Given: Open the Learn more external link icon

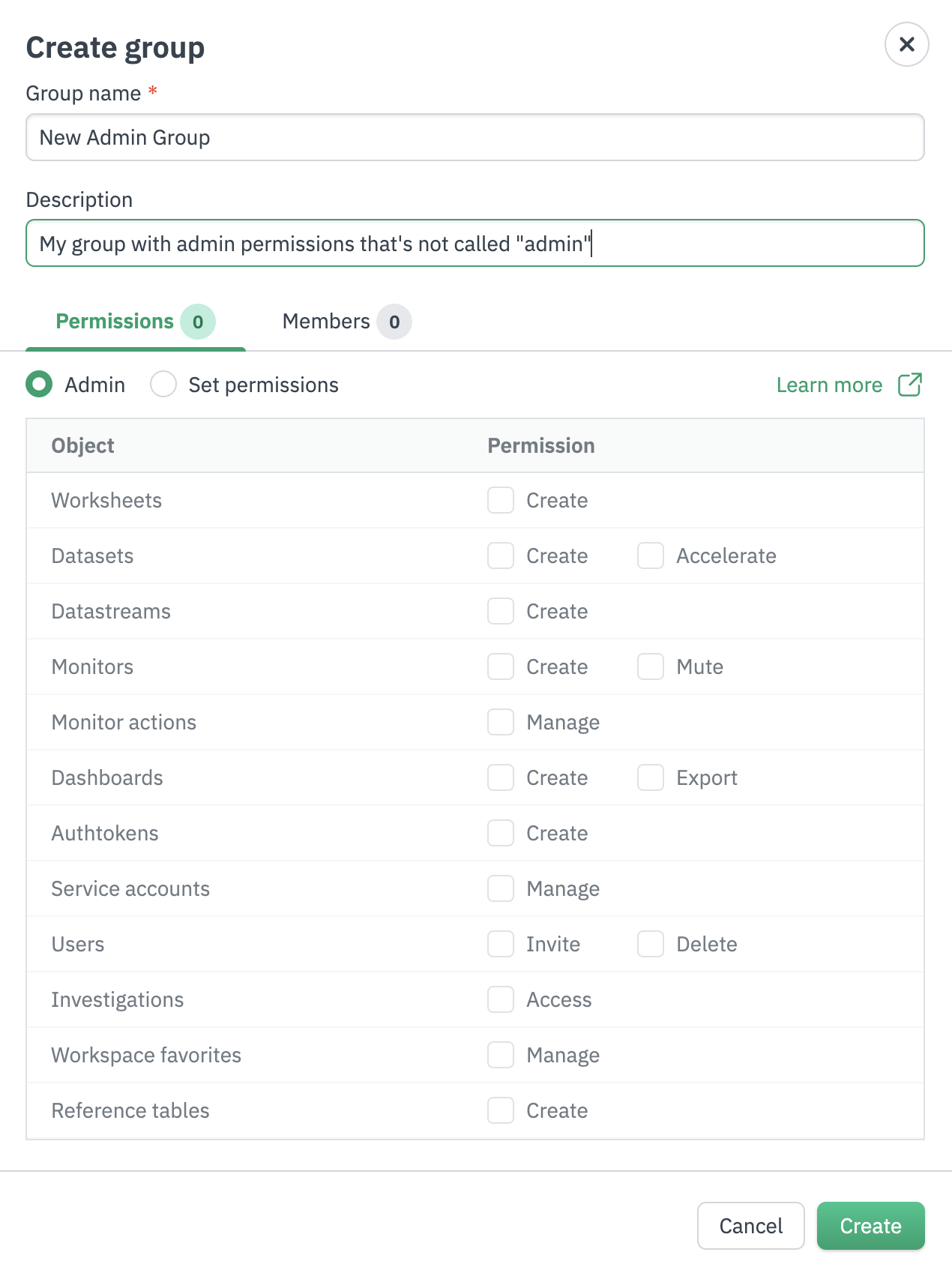Looking at the screenshot, I should tap(909, 385).
